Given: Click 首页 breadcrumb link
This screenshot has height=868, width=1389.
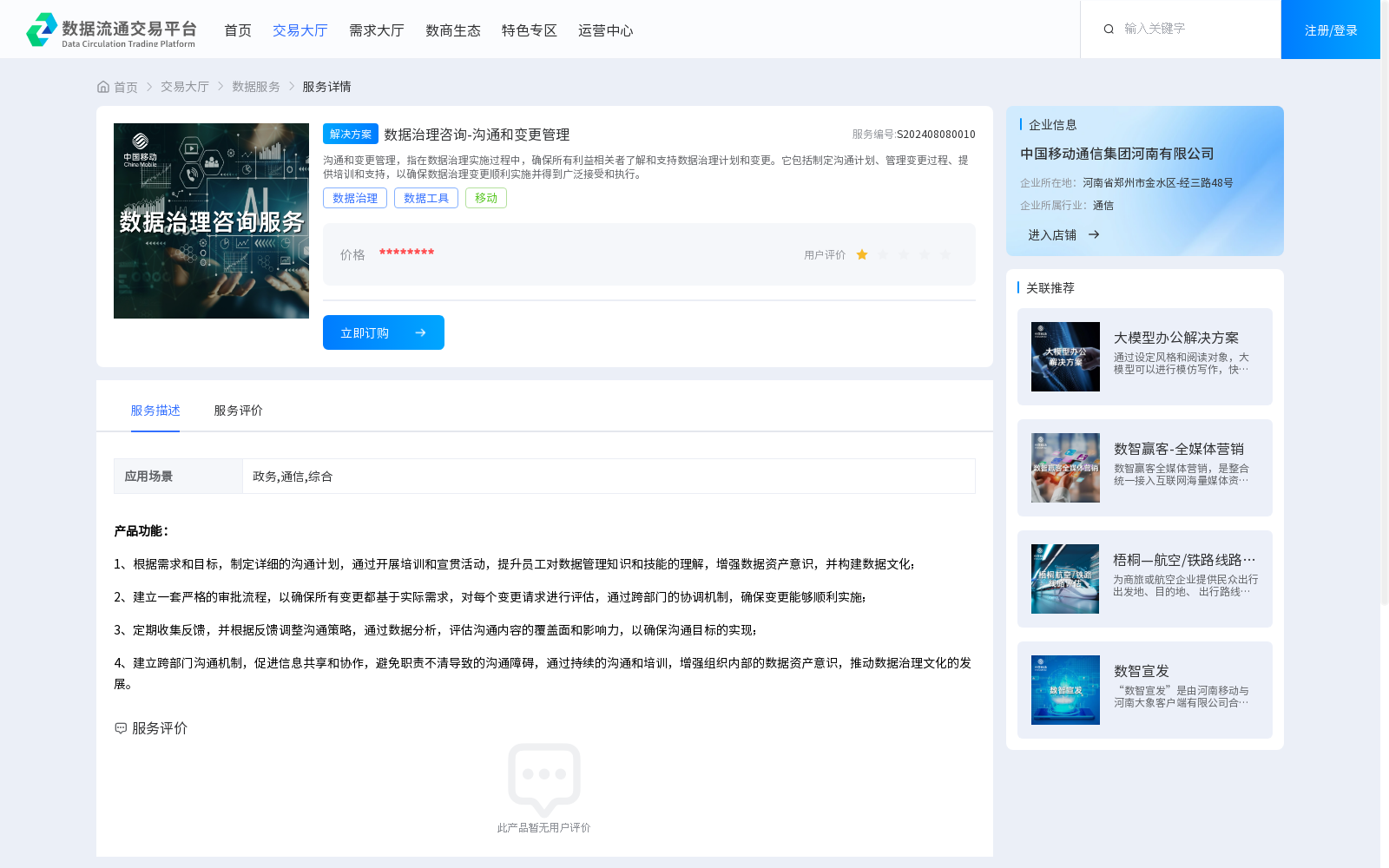Looking at the screenshot, I should pyautogui.click(x=126, y=87).
